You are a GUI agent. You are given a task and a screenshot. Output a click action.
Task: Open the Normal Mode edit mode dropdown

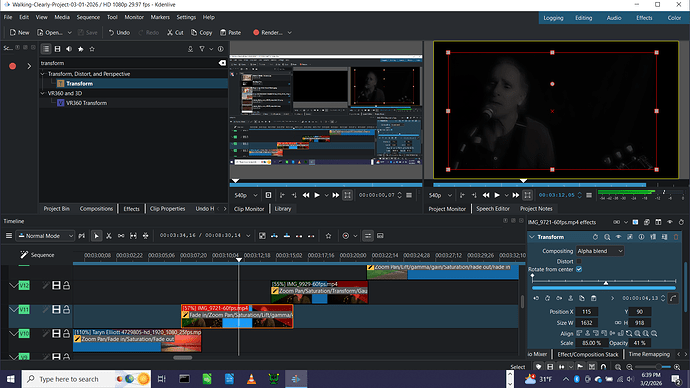46,236
